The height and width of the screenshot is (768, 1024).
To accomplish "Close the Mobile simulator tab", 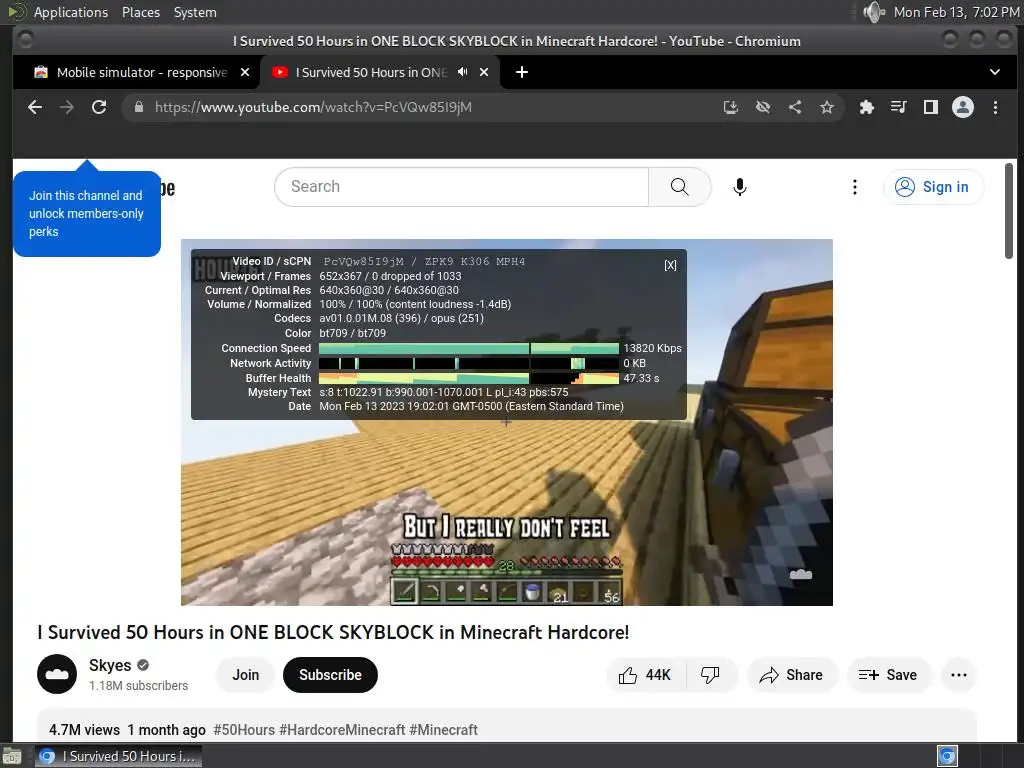I will tap(245, 72).
